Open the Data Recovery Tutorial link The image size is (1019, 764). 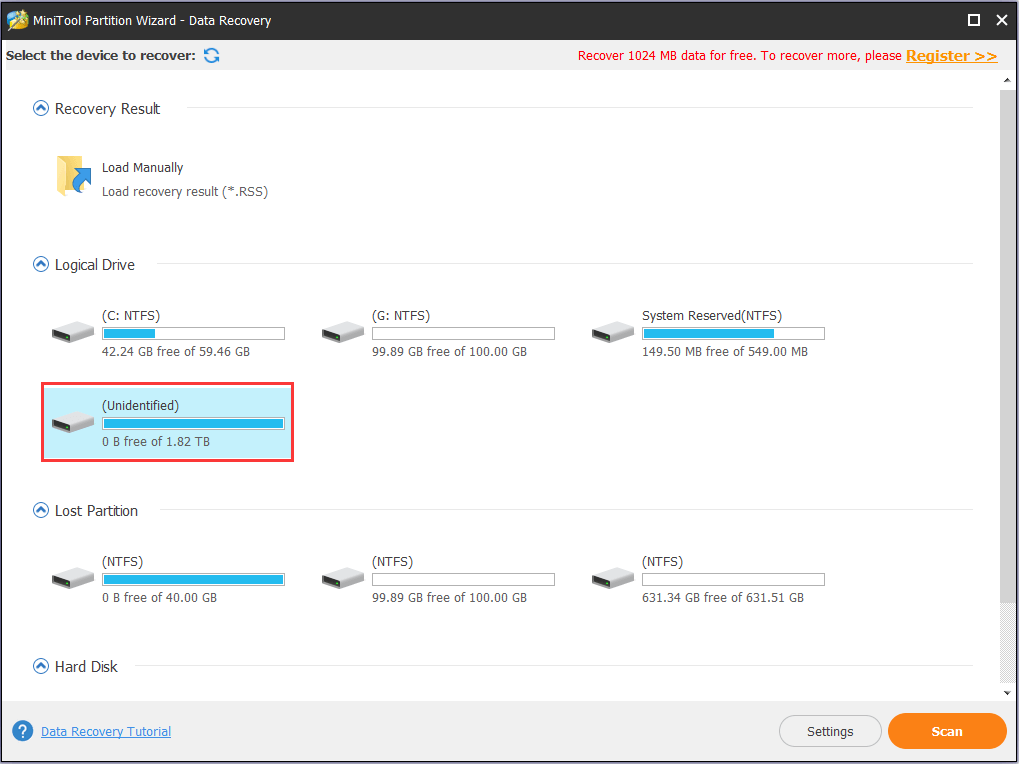[x=106, y=732]
